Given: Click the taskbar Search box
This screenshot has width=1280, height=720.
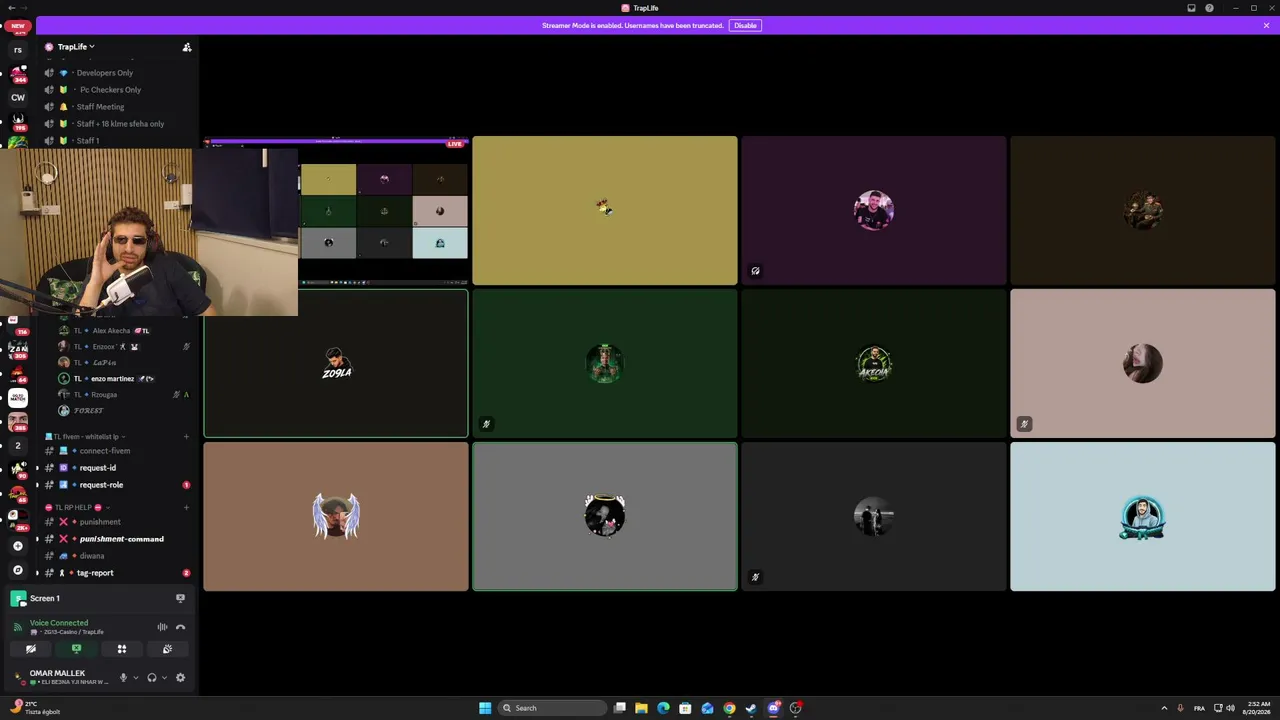Looking at the screenshot, I should pyautogui.click(x=553, y=708).
